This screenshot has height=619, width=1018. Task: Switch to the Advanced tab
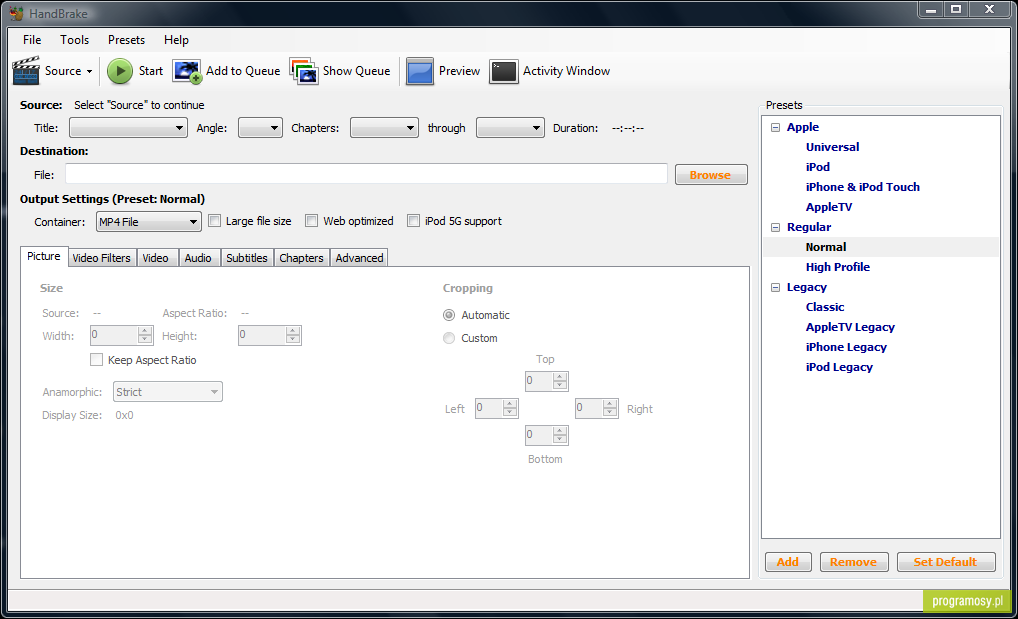coord(359,258)
